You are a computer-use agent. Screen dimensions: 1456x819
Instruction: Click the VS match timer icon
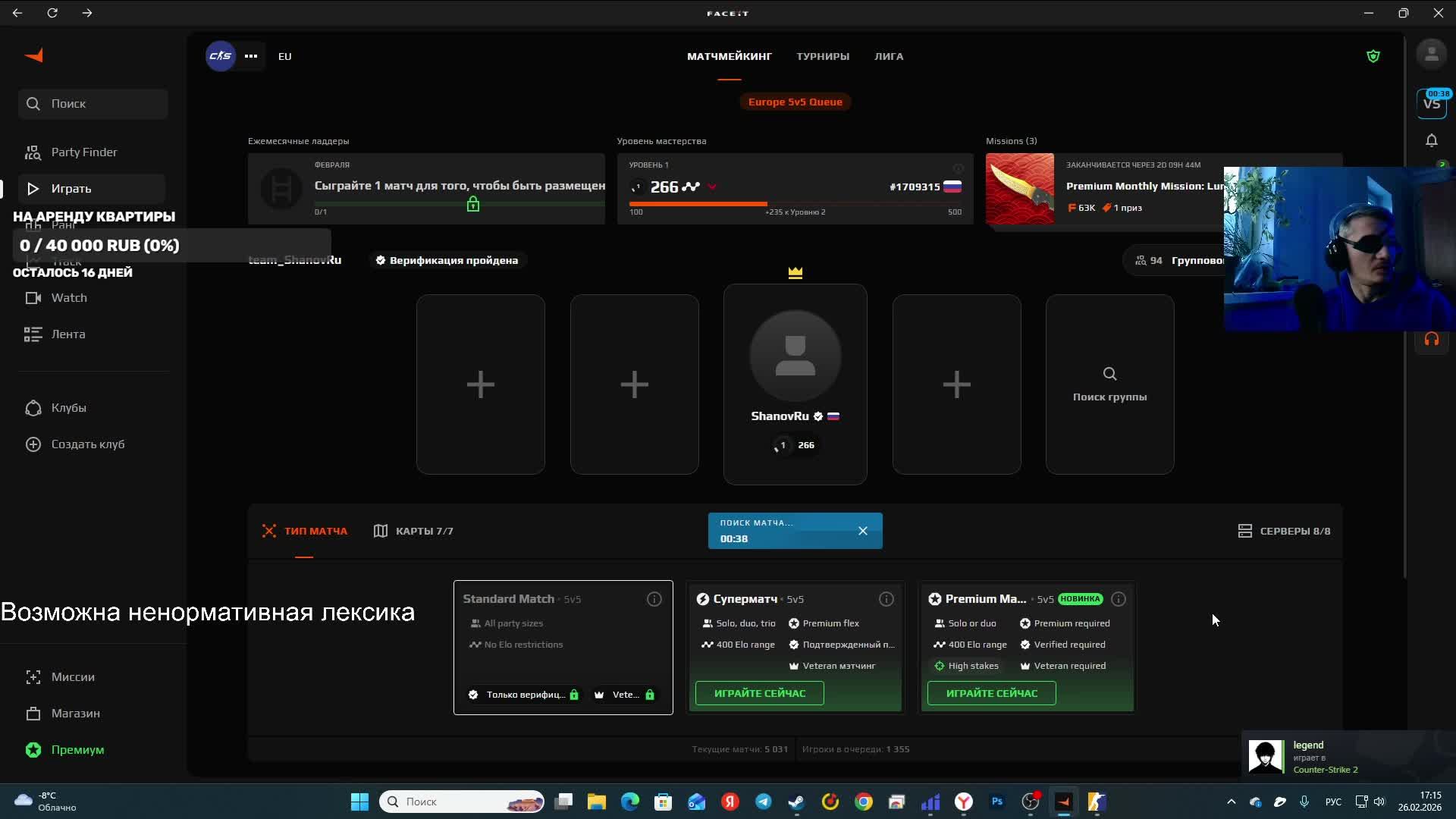point(1431,103)
